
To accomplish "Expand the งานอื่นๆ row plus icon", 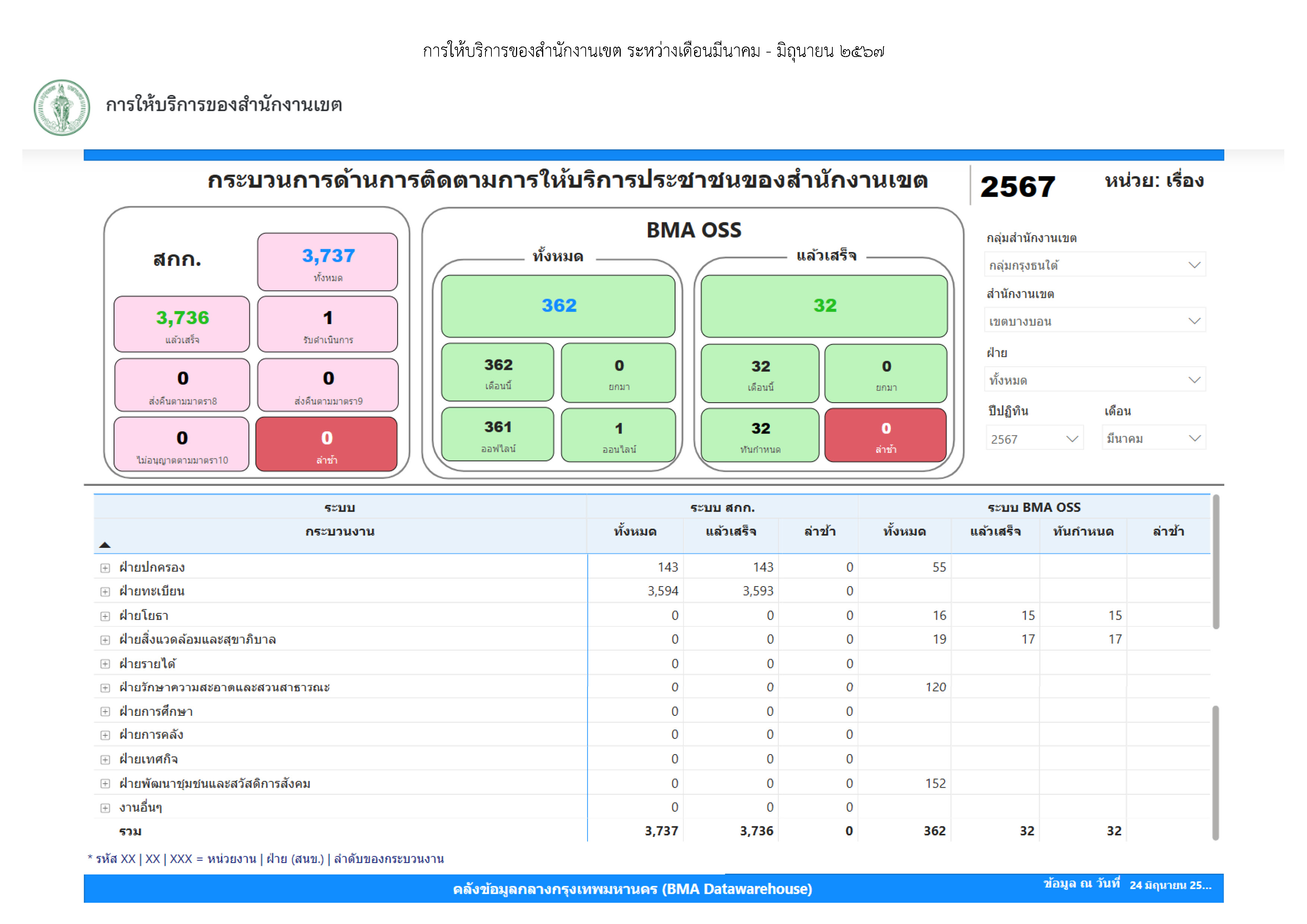I will 105,808.
